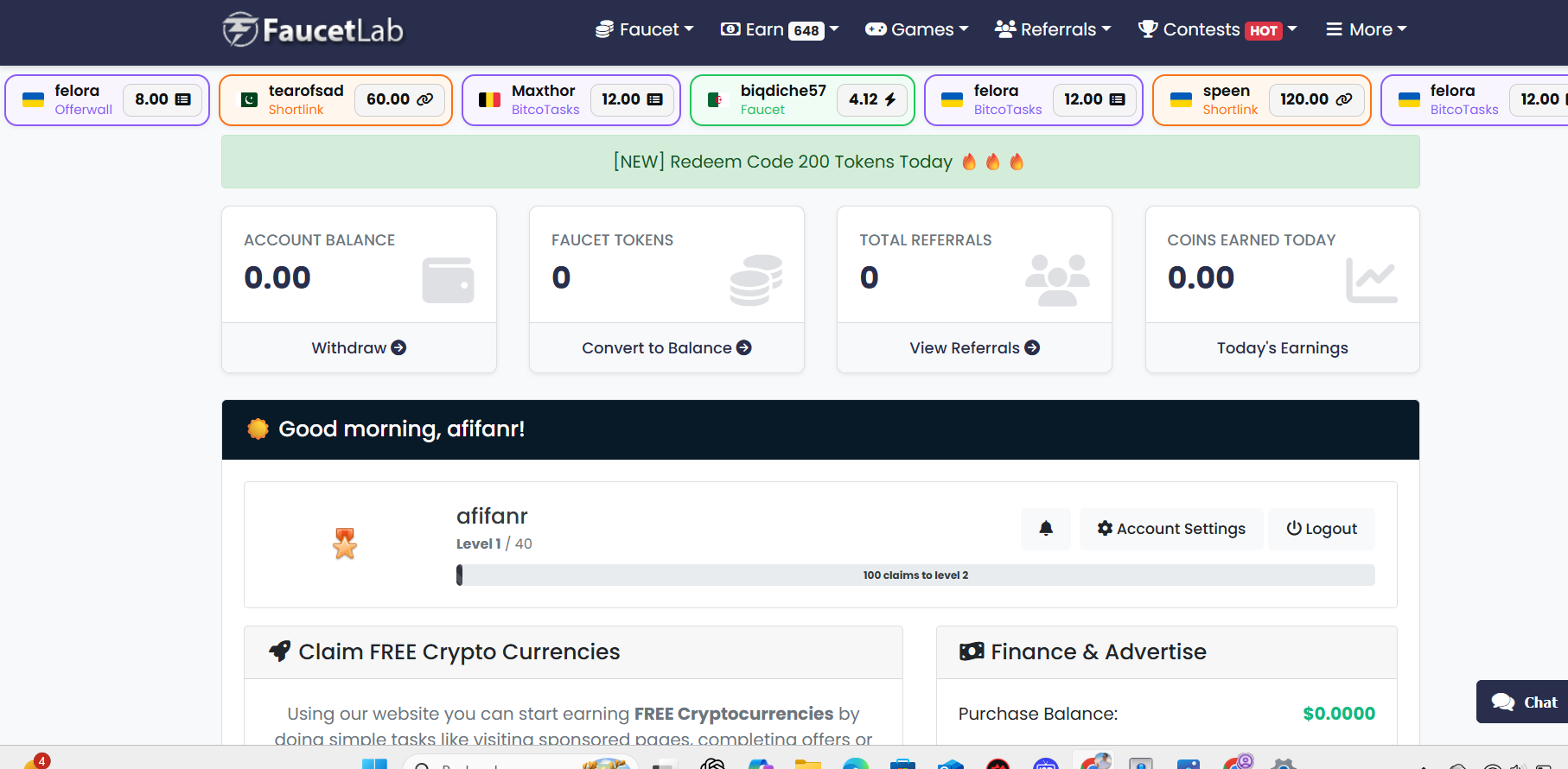Click the chart icon in Coins Earned Today
The width and height of the screenshot is (1568, 769).
1372,280
